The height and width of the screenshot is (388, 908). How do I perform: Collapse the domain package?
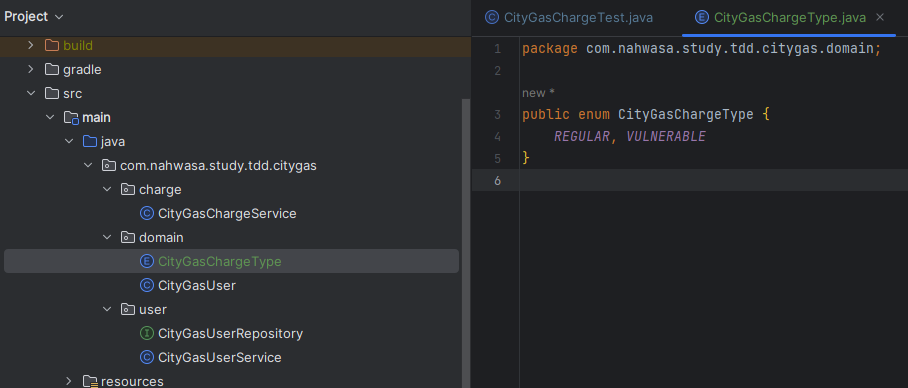107,237
